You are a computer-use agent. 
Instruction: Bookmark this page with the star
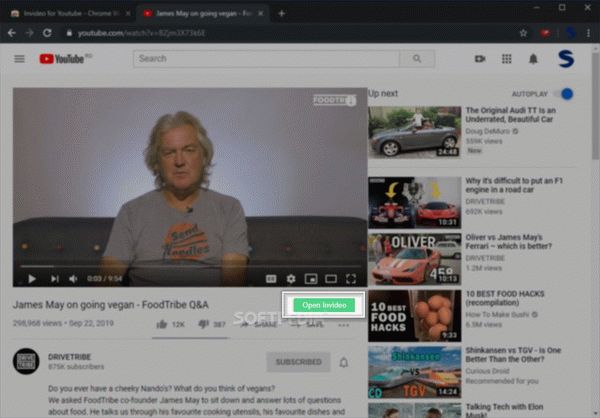[523, 33]
